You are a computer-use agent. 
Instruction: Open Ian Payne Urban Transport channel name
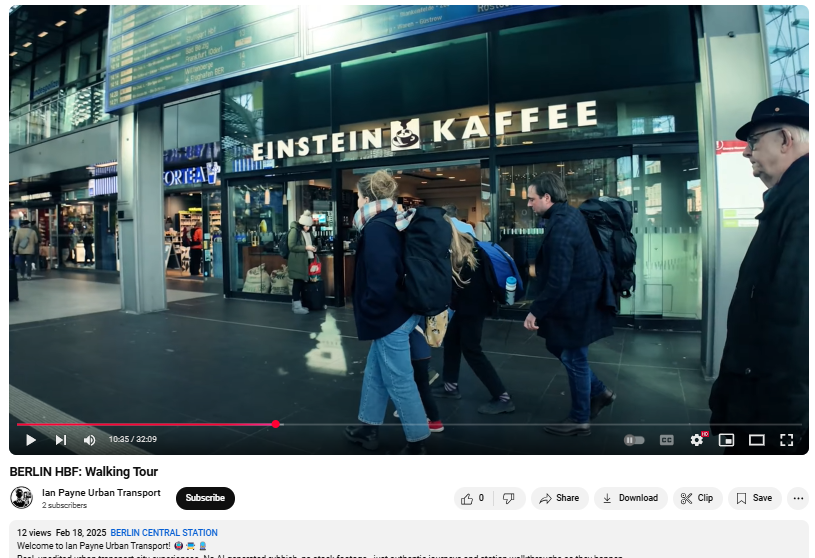pyautogui.click(x=101, y=493)
